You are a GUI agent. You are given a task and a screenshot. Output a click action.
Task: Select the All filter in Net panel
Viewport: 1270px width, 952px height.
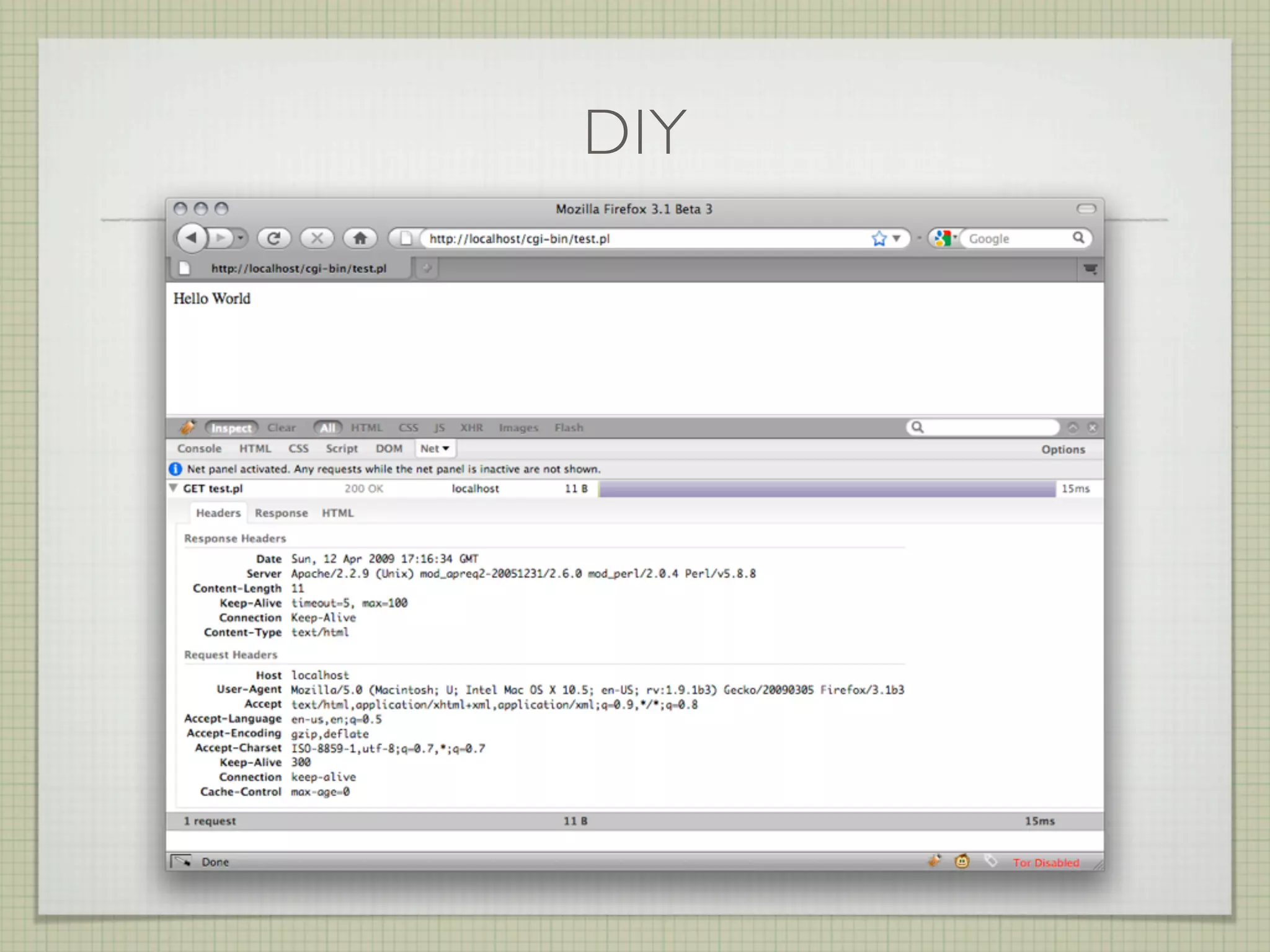(x=327, y=428)
